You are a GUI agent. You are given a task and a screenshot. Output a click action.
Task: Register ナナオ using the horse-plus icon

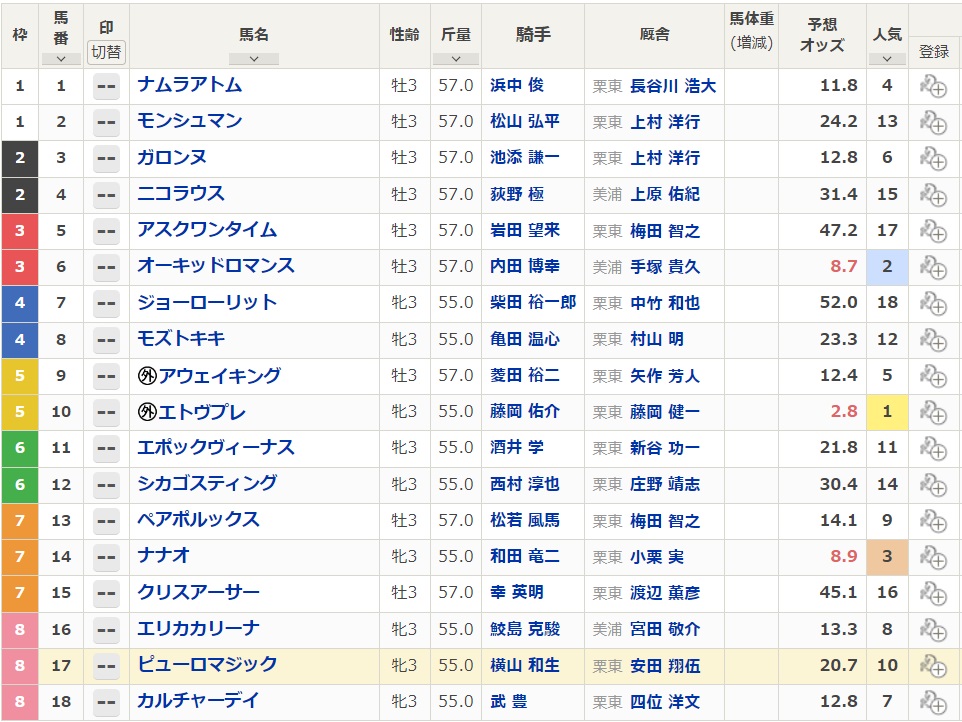pyautogui.click(x=933, y=557)
